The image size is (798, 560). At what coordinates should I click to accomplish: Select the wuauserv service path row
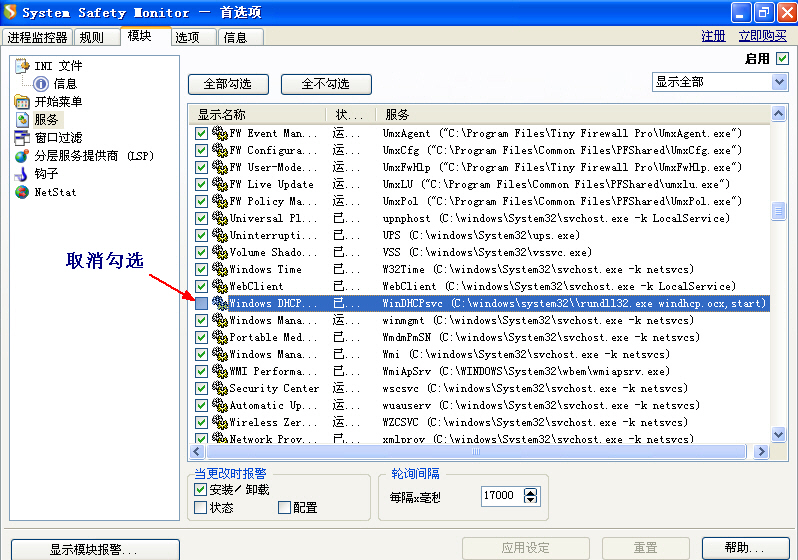(x=541, y=405)
